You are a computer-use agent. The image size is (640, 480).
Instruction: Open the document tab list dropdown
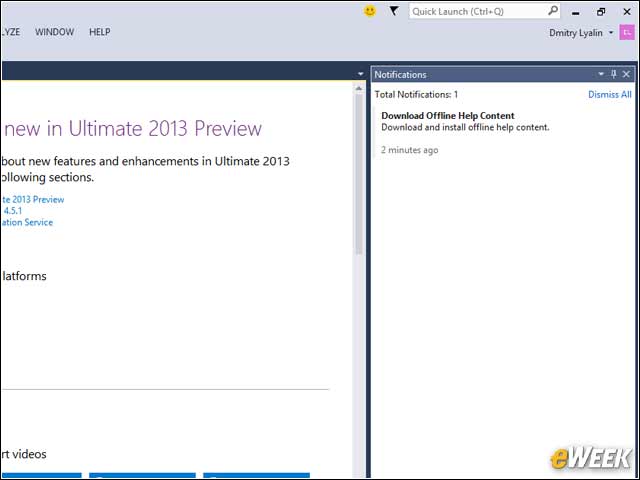[360, 74]
